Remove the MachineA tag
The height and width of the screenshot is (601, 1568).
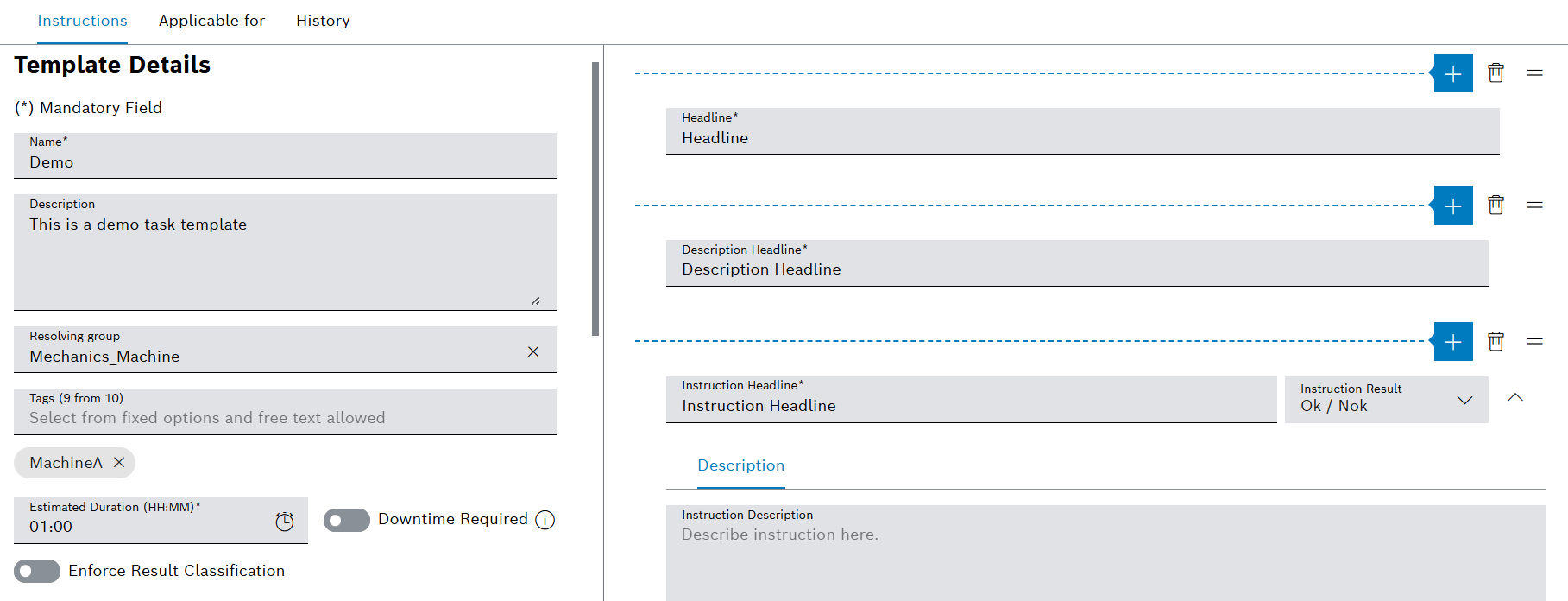coord(119,463)
